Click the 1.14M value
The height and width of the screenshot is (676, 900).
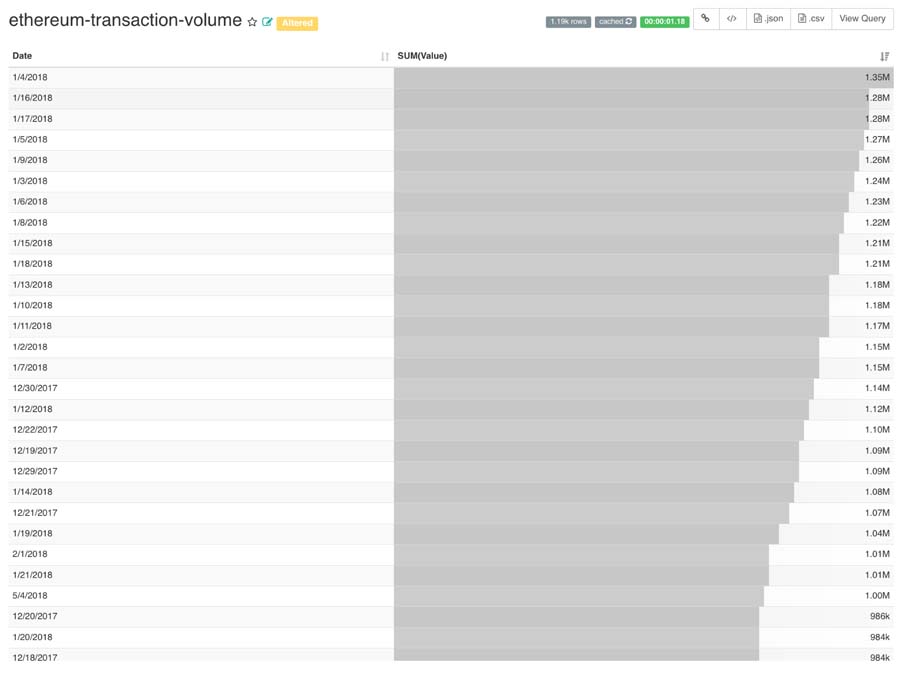[x=877, y=388]
